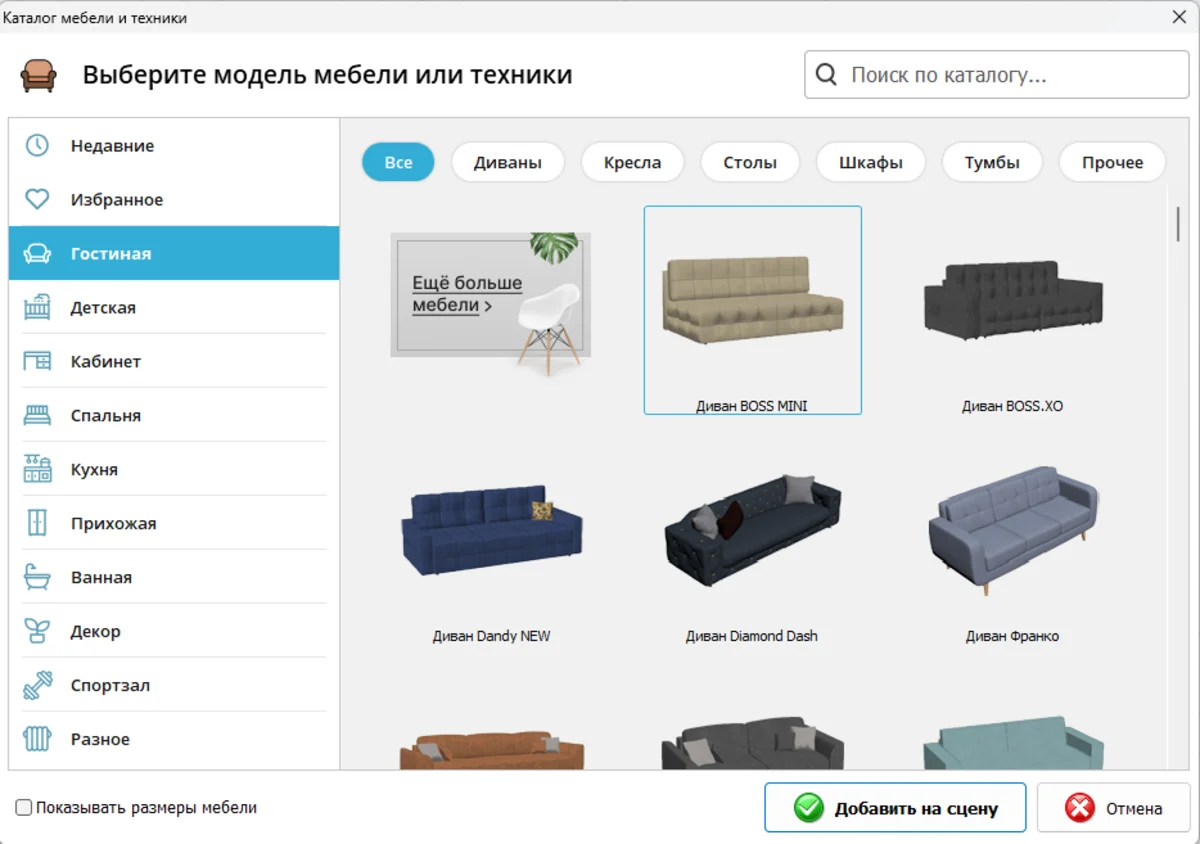Click the catalog search field
Viewport: 1200px width, 844px height.
[995, 74]
